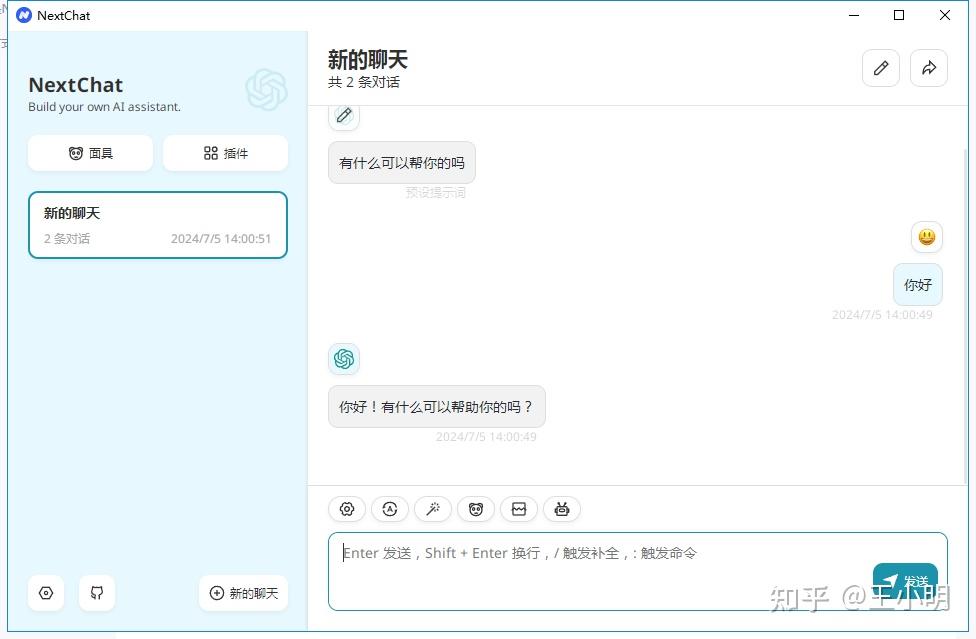Click the clear context image icon
This screenshot has width=976, height=639.
[518, 509]
